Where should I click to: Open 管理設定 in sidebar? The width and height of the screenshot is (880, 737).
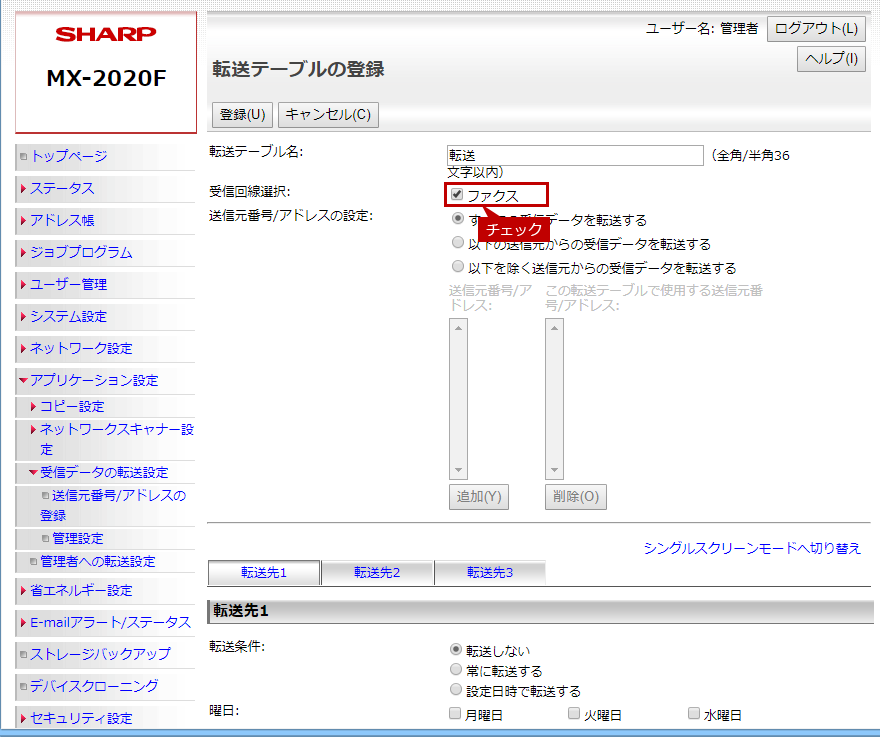pos(78,539)
